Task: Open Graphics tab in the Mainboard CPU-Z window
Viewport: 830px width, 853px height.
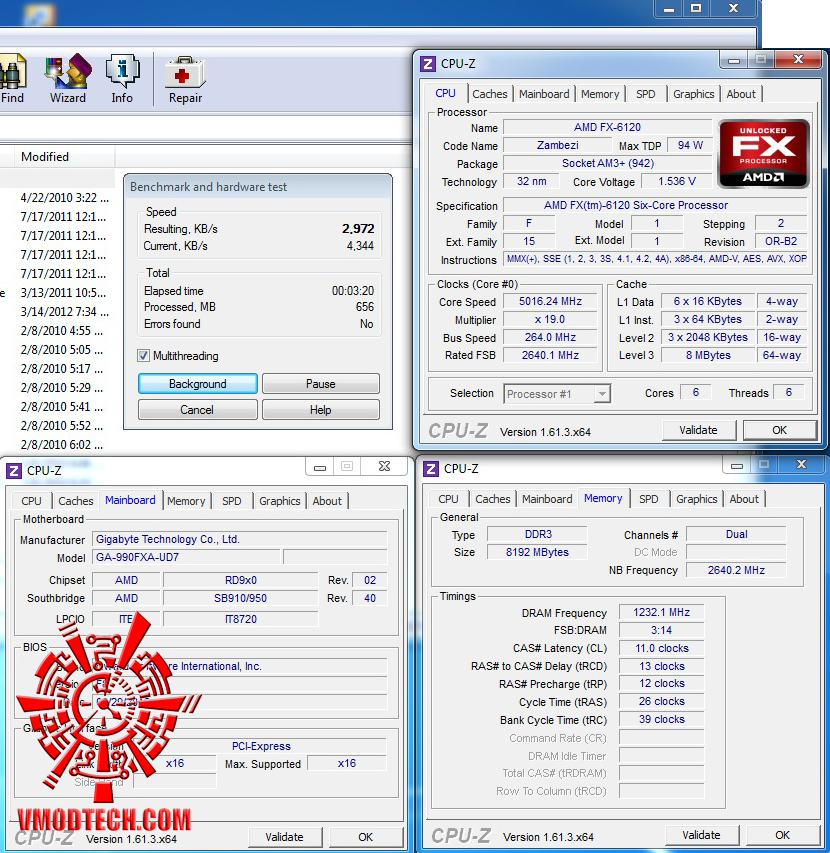Action: tap(280, 501)
